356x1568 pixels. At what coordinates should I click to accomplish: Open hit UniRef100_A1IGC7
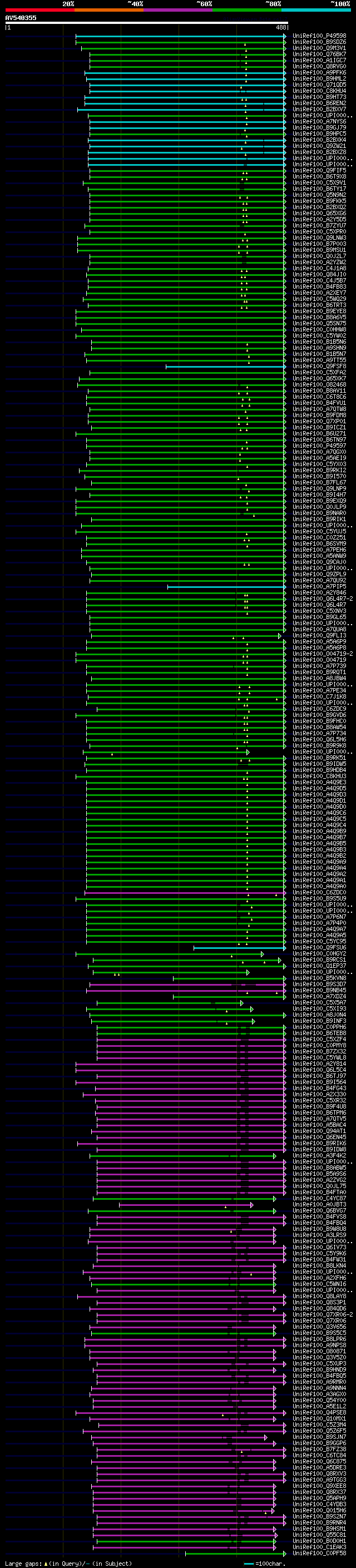coord(319,60)
